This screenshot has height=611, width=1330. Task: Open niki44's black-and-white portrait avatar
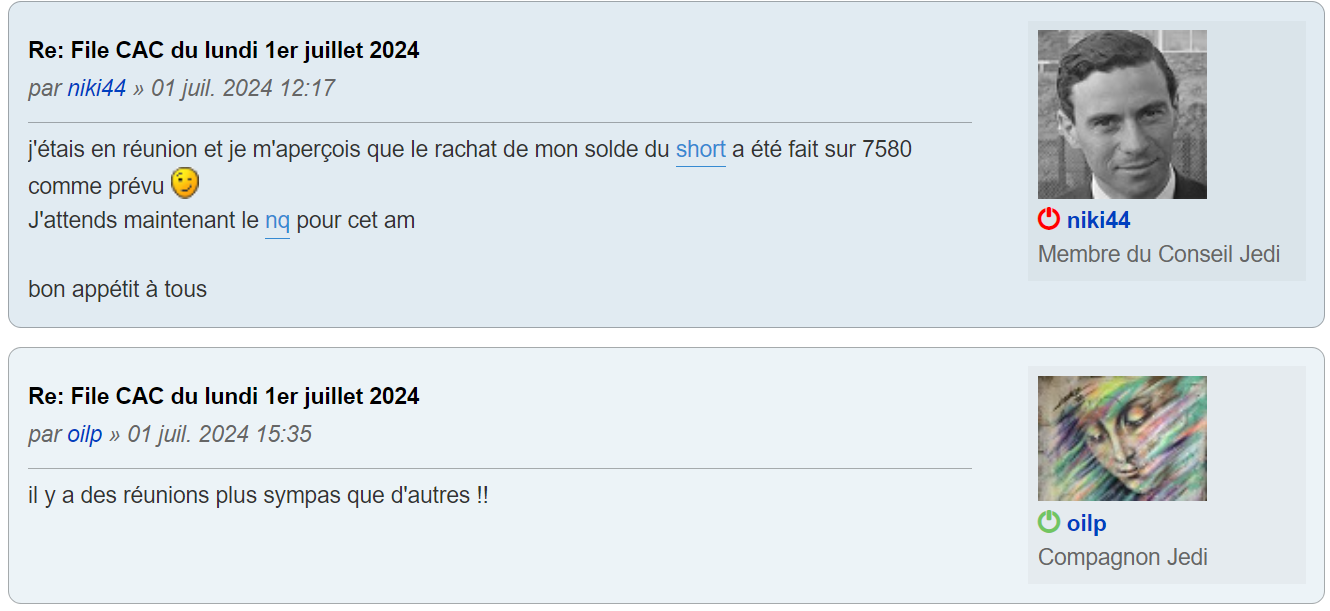(1122, 114)
